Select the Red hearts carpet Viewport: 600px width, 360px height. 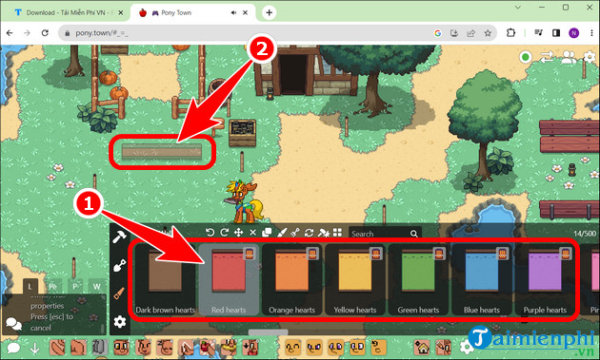pyautogui.click(x=228, y=280)
